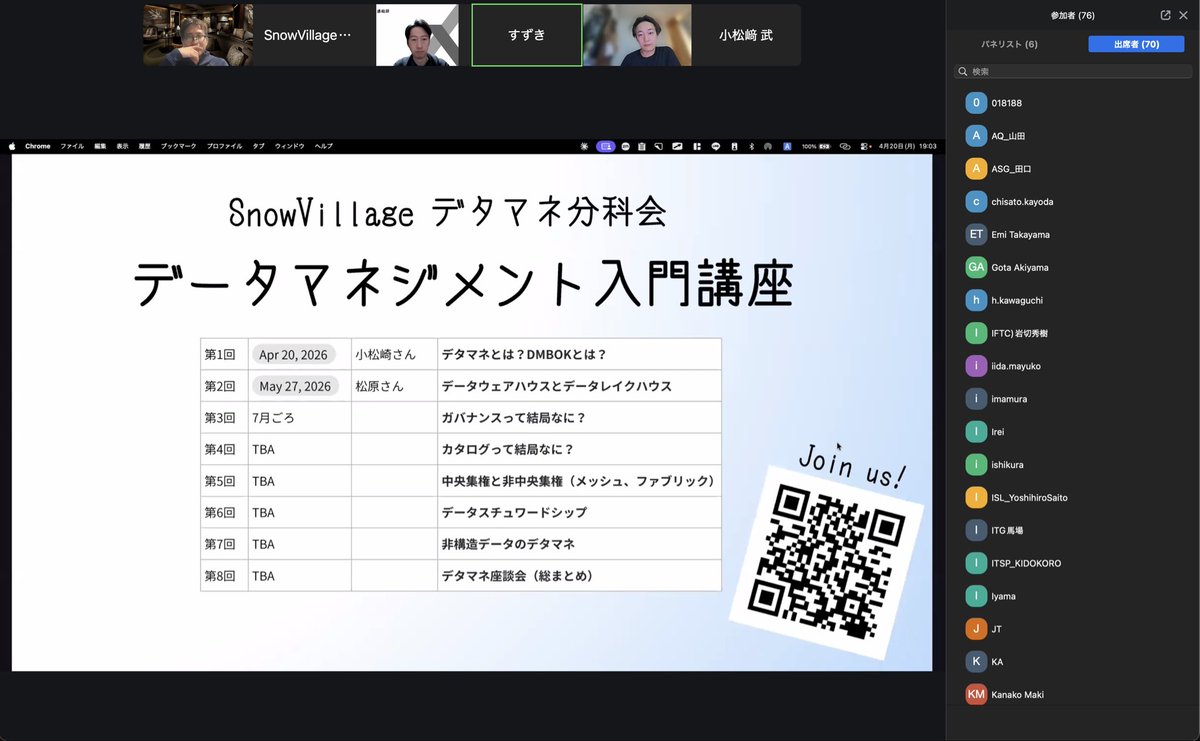Click the pop-out icon on the participants panel

click(1162, 15)
